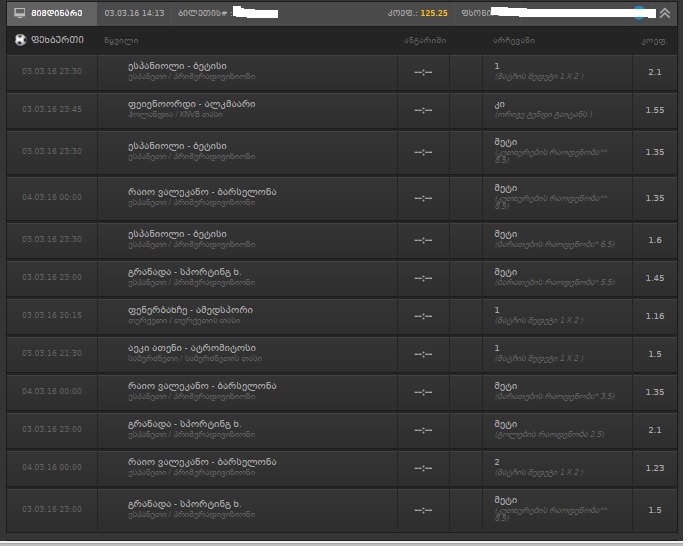Click the date 03.03.16 20:15
Screen dimensions: 696x546
click(51, 315)
